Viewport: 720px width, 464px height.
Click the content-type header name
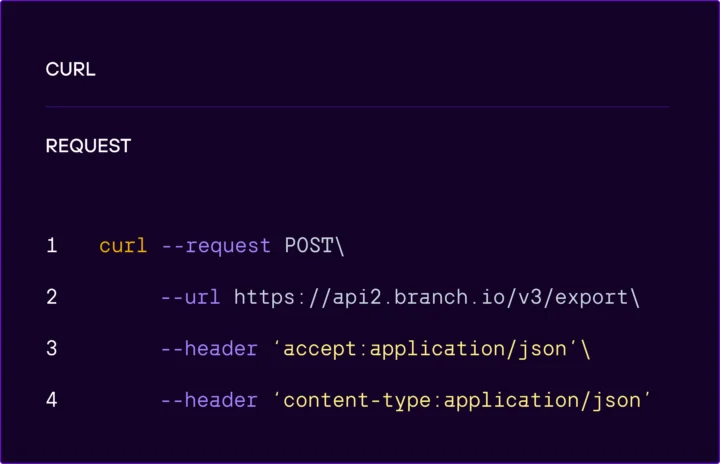358,400
